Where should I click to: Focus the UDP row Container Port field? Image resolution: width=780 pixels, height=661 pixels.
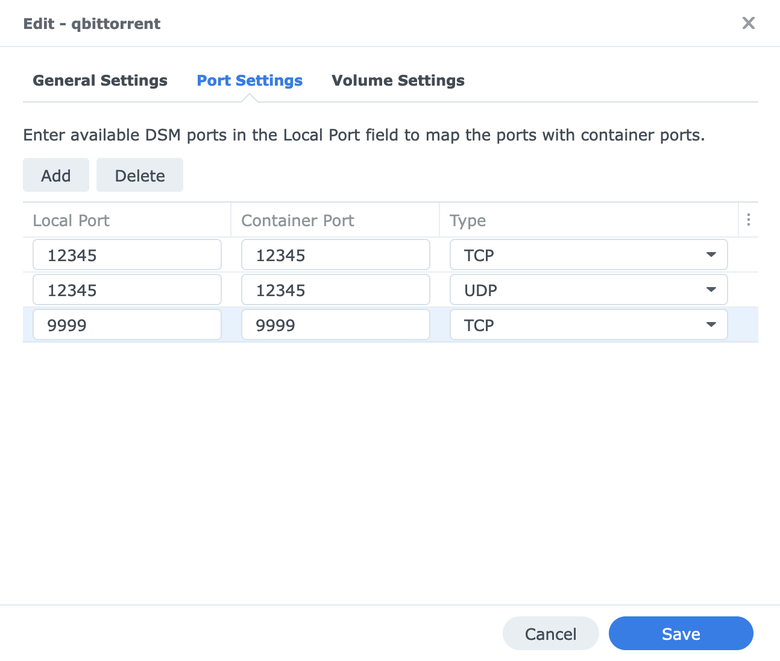pos(335,289)
